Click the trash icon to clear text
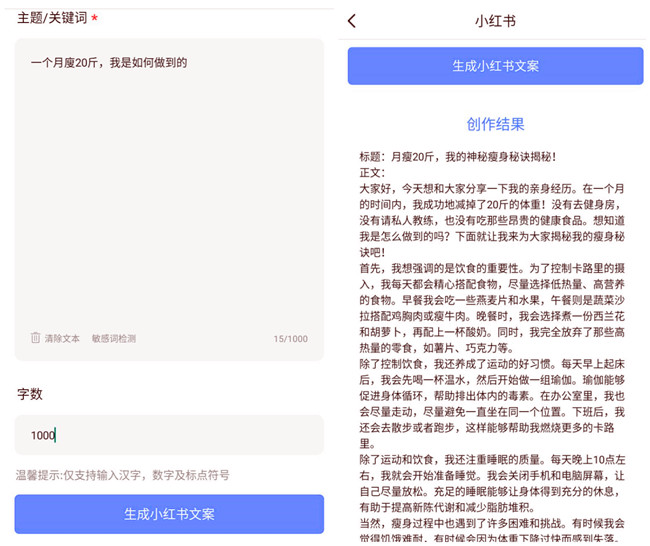This screenshot has width=650, height=546. [35, 338]
